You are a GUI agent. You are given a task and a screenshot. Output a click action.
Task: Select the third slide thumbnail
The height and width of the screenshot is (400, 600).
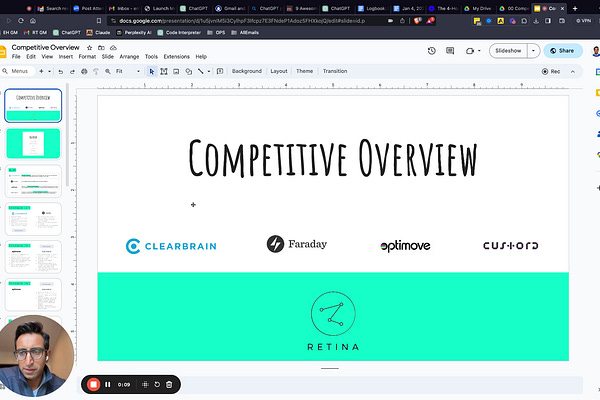click(33, 181)
